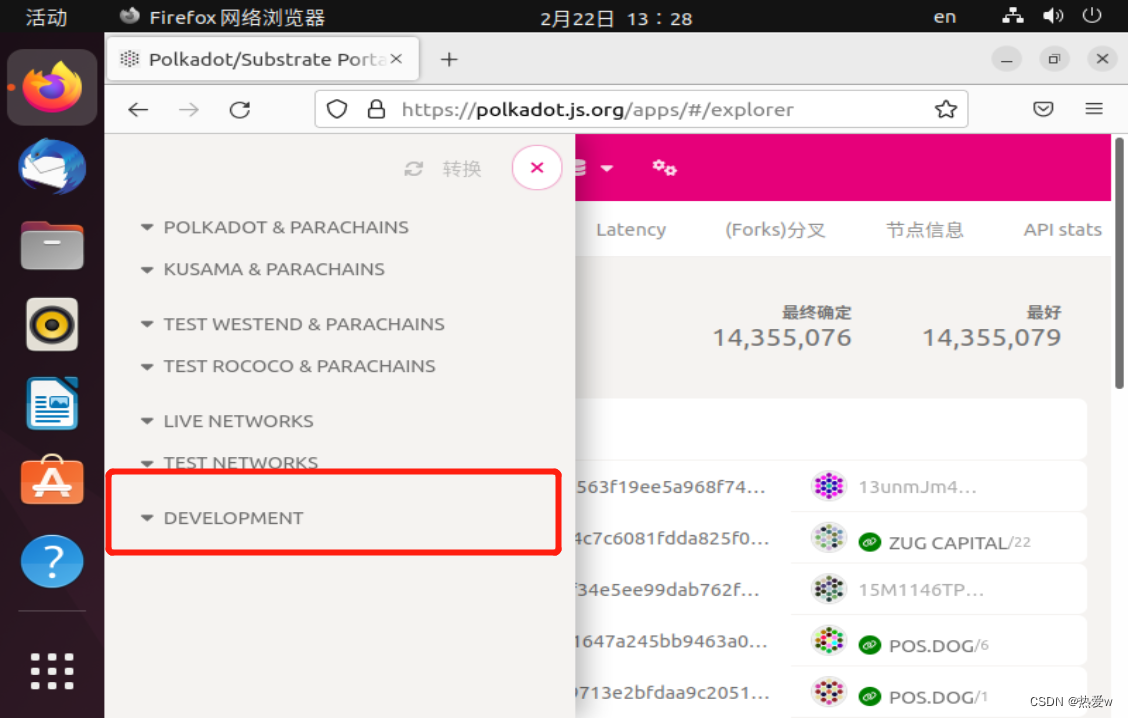The width and height of the screenshot is (1128, 718).
Task: Switch to the API stats tab
Action: click(1063, 230)
